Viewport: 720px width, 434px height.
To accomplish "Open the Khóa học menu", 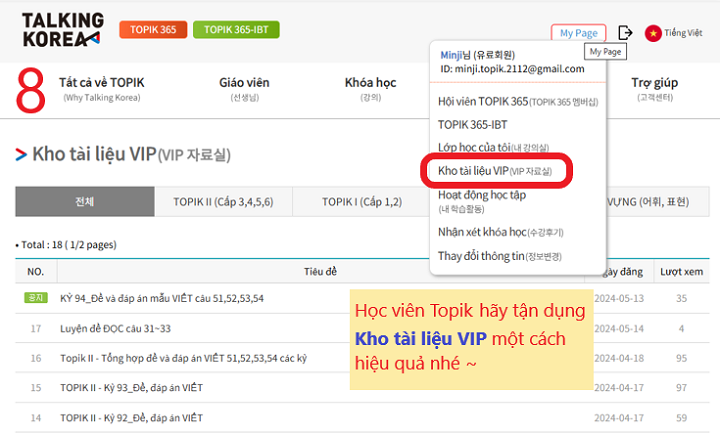I will coord(371,89).
